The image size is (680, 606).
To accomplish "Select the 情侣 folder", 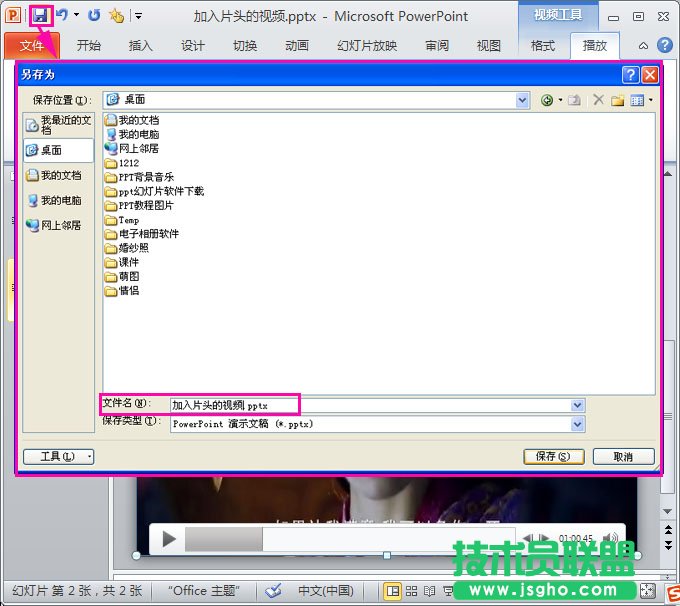I will tap(122, 291).
